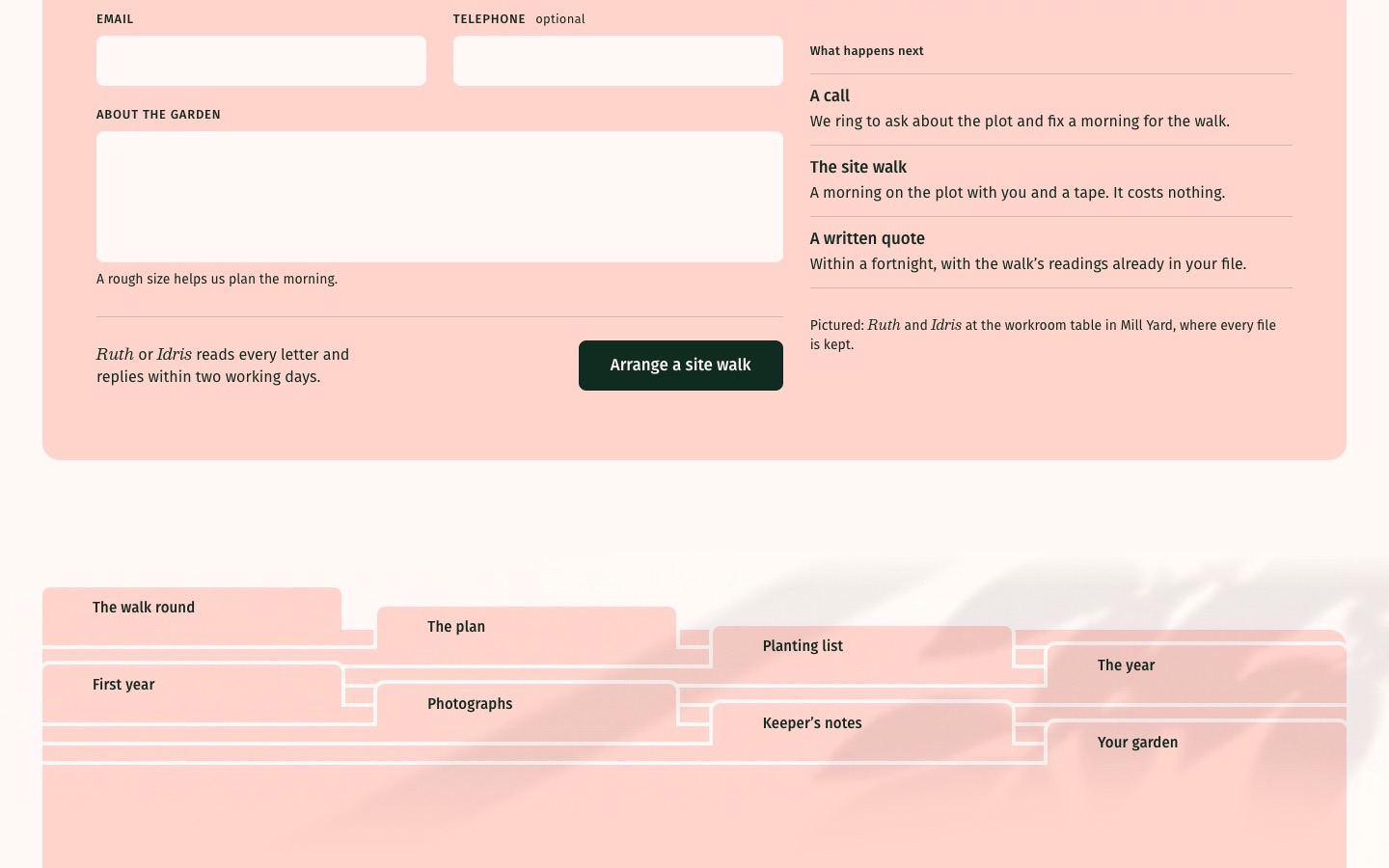
Task: Click the 'ABOUT THE GARDEN' field label
Action: 158,115
